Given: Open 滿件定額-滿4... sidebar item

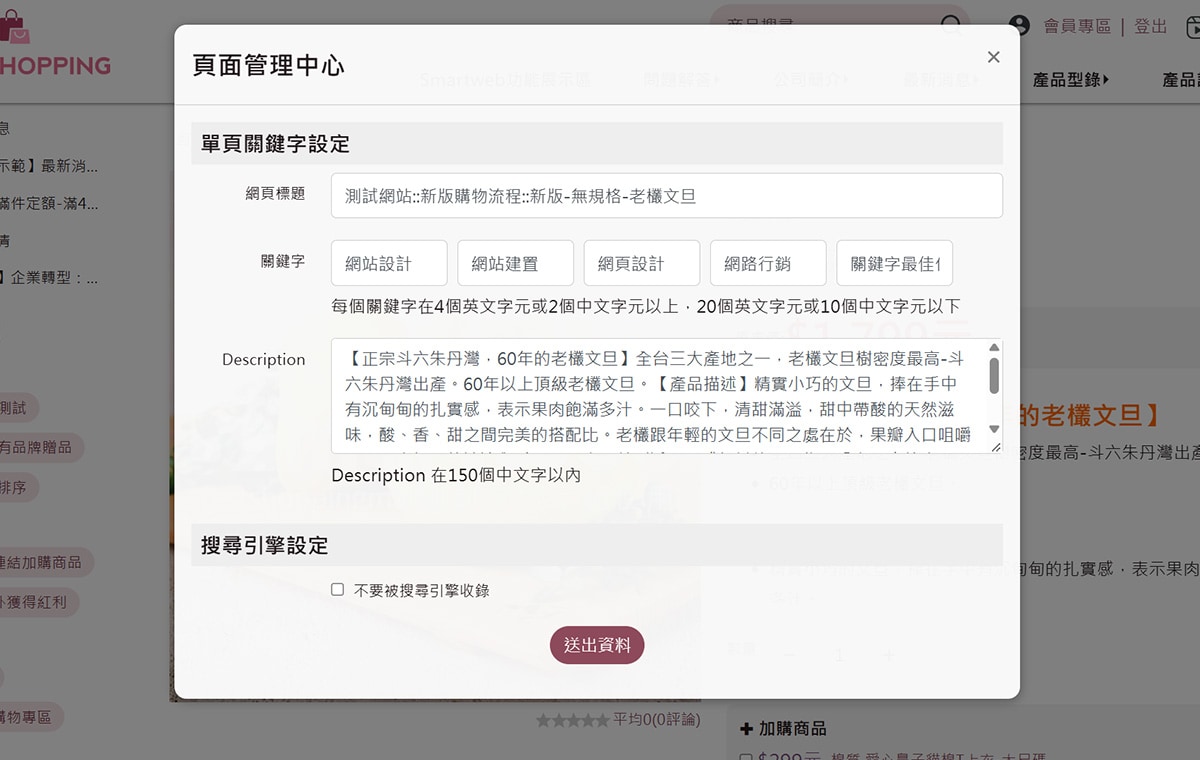Looking at the screenshot, I should [49, 204].
